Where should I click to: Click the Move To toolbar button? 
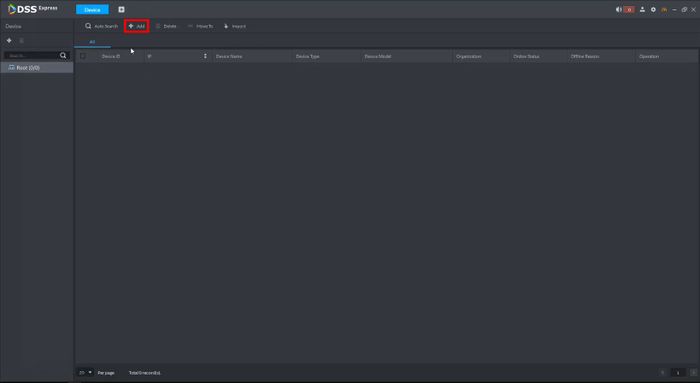[x=200, y=26]
